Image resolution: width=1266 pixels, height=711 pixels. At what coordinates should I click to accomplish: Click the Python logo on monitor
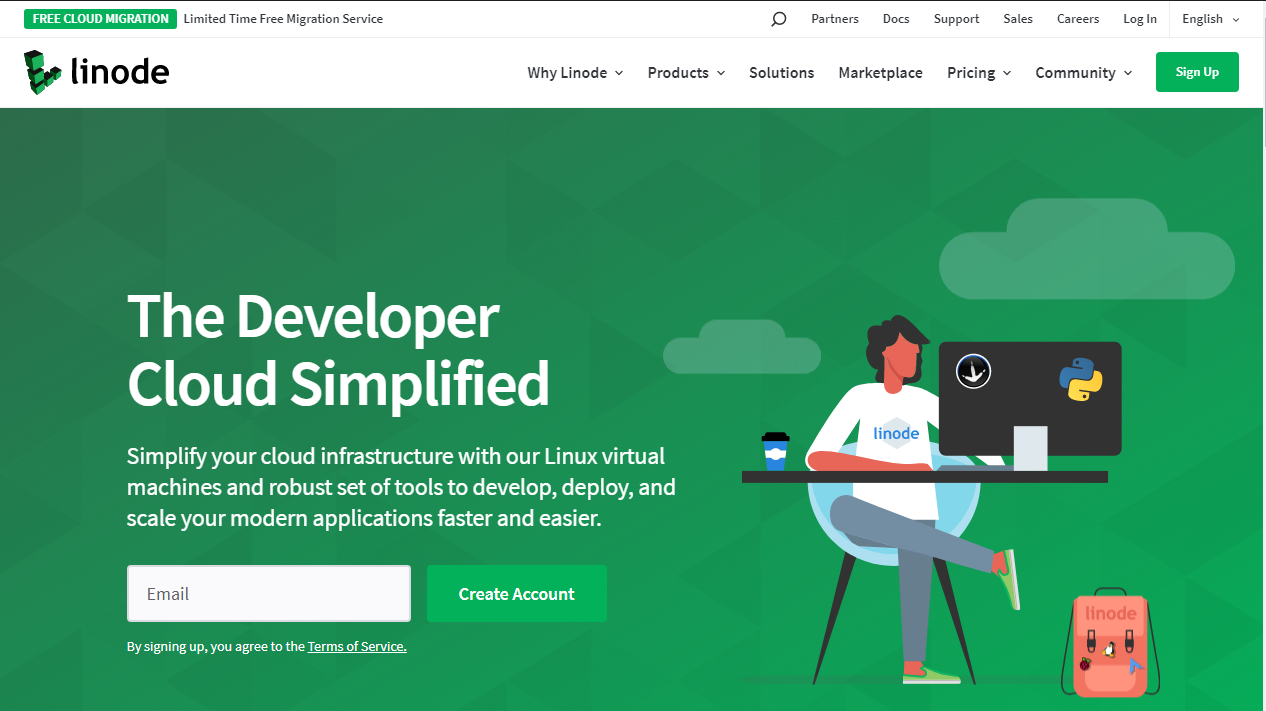coord(1080,379)
